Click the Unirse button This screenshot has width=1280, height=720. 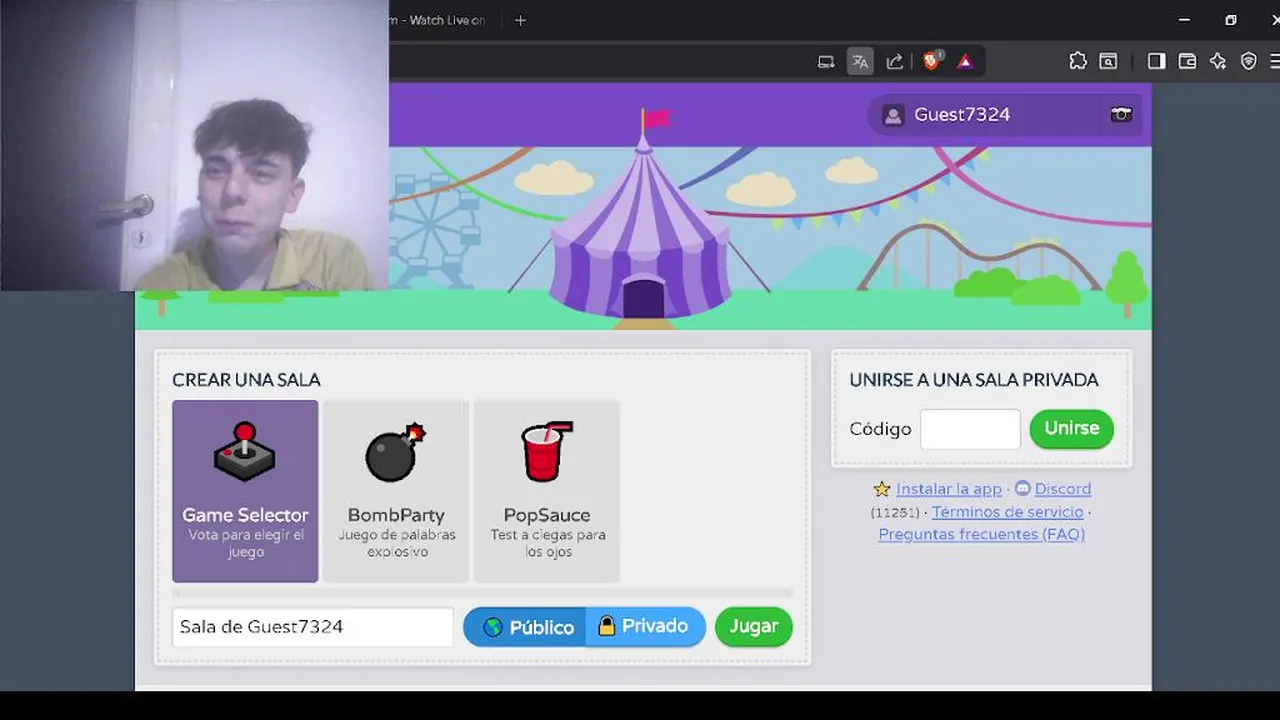pyautogui.click(x=1072, y=429)
